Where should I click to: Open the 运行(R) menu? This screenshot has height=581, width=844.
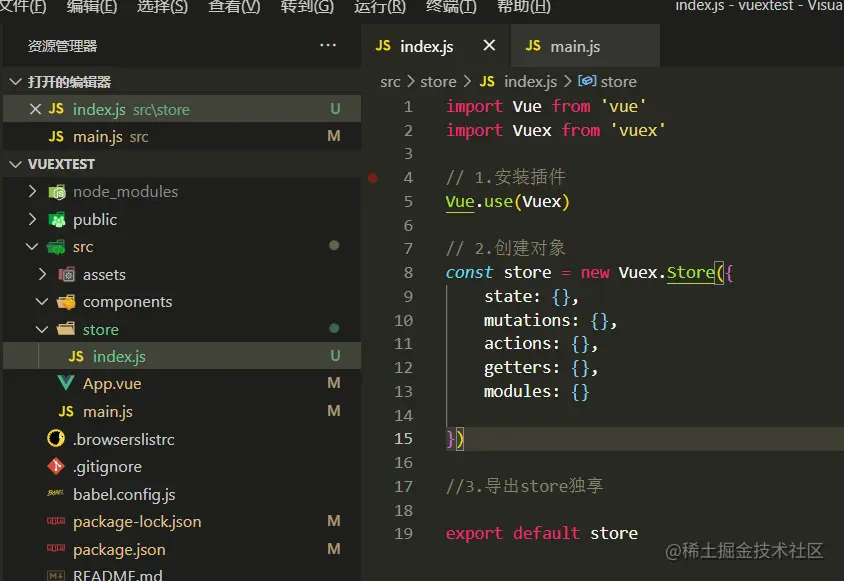(x=379, y=5)
